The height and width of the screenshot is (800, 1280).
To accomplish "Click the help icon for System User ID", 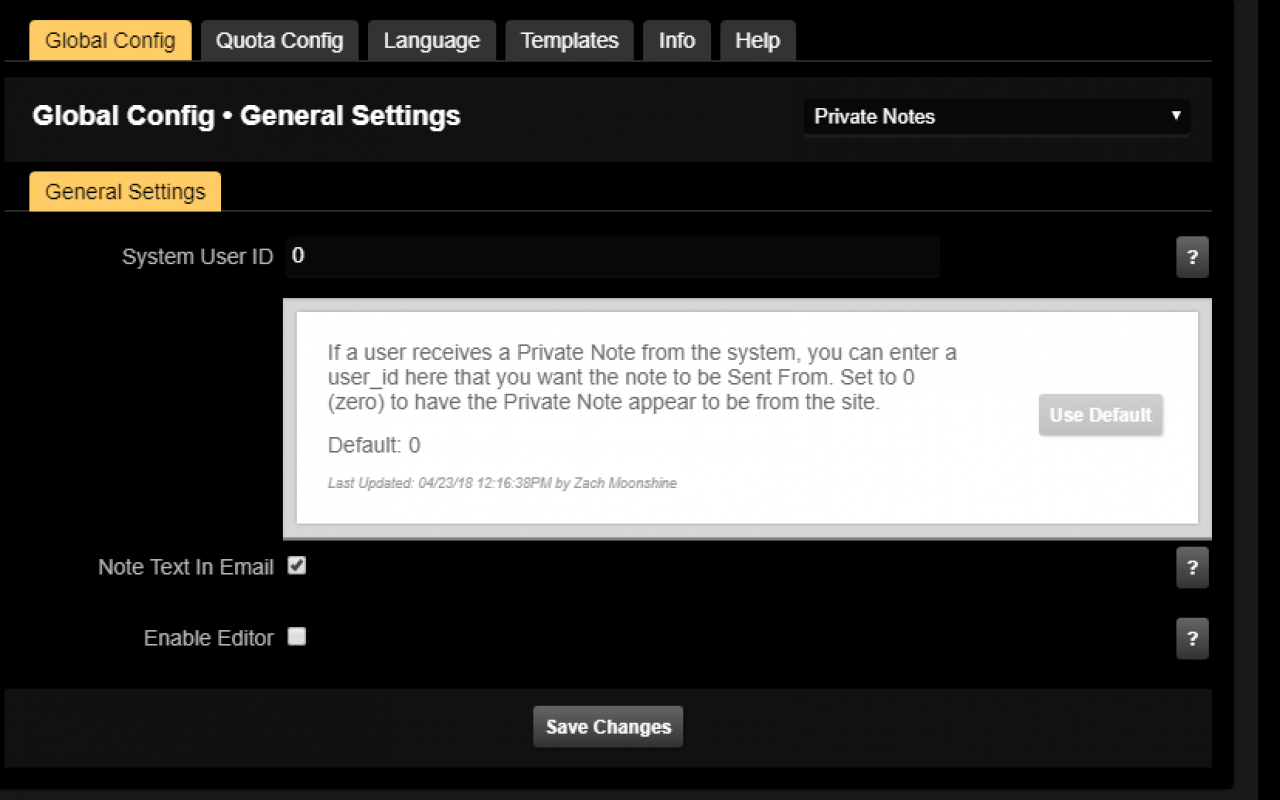I will click(1192, 257).
